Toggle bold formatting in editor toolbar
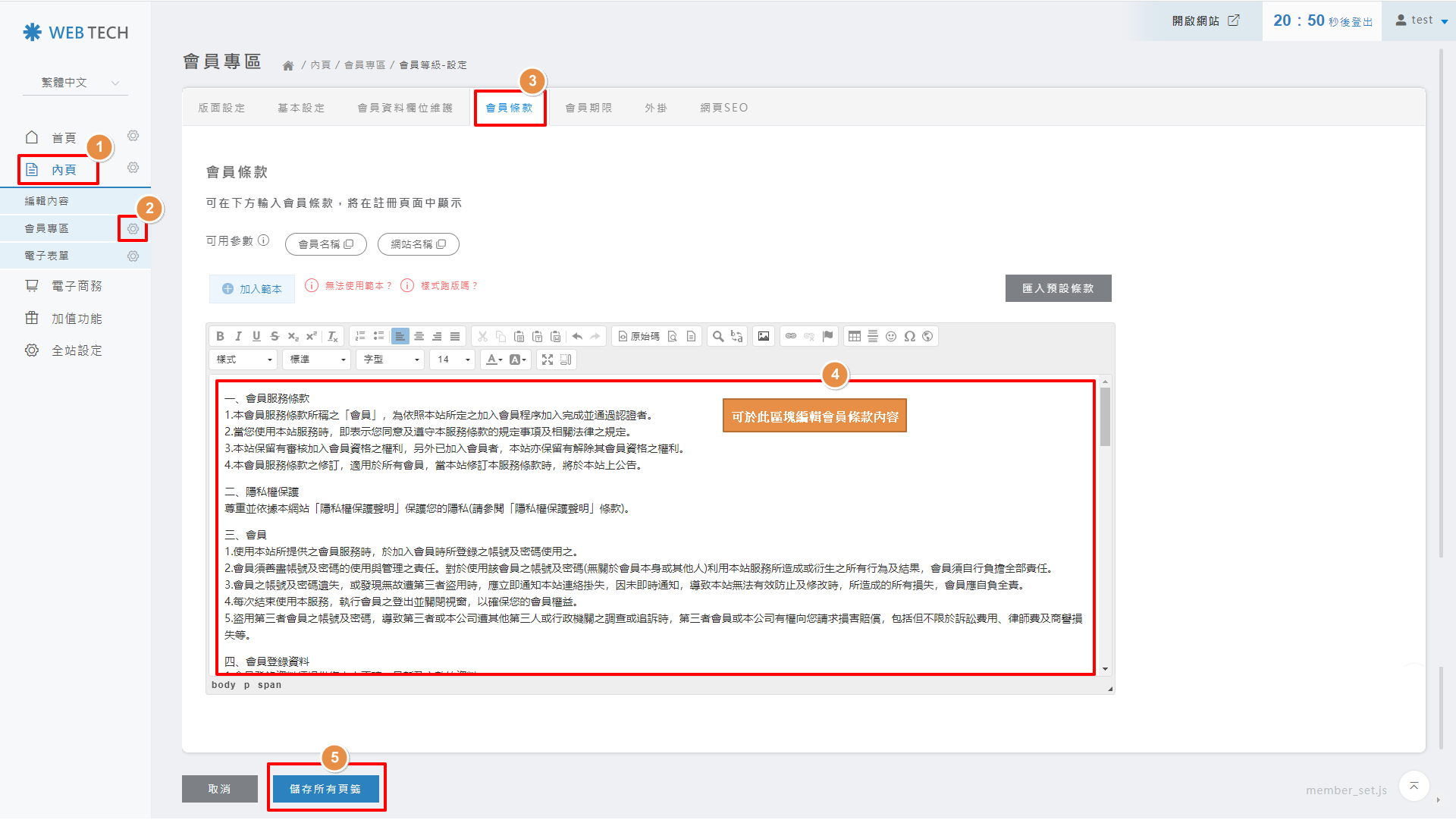 click(x=220, y=337)
